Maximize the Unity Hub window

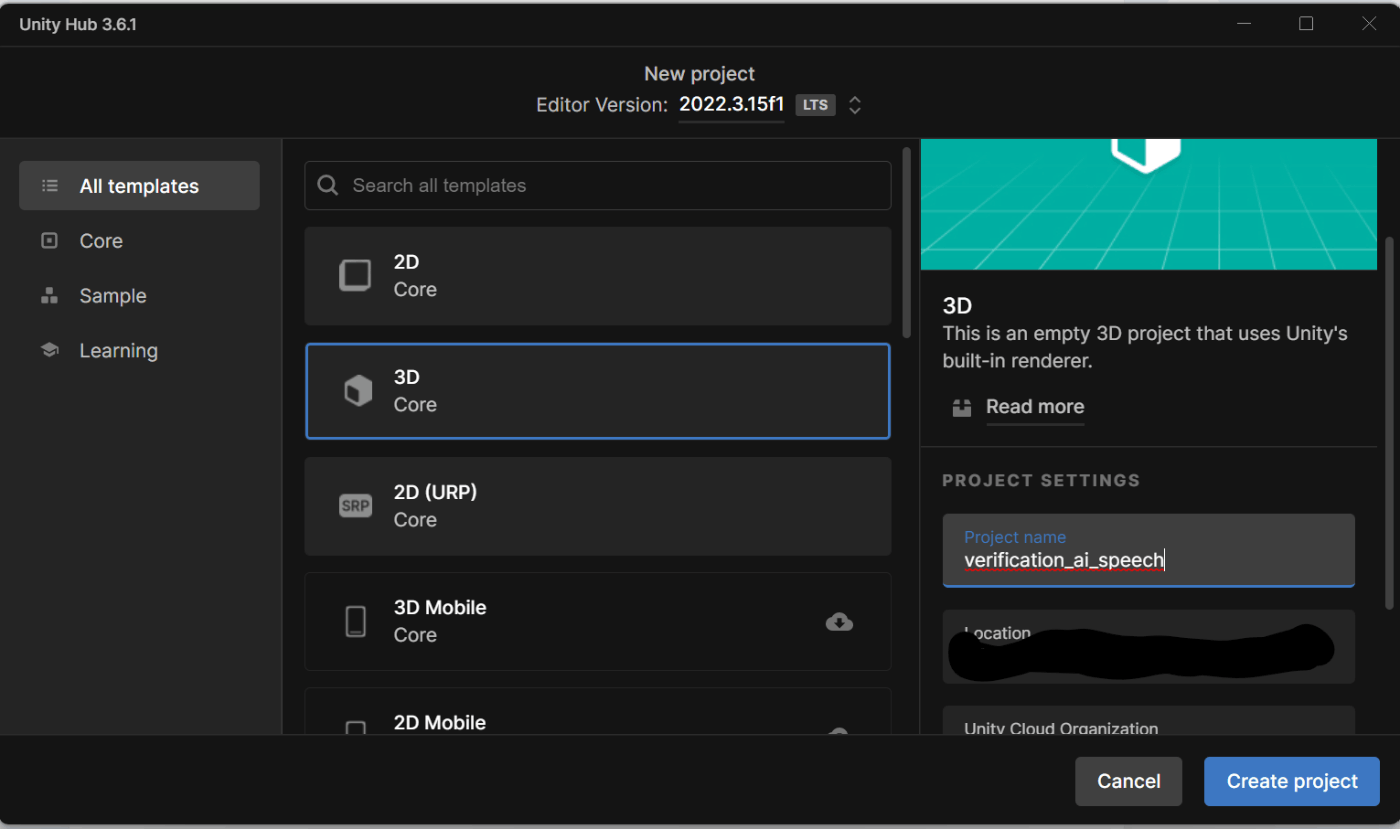coord(1306,24)
